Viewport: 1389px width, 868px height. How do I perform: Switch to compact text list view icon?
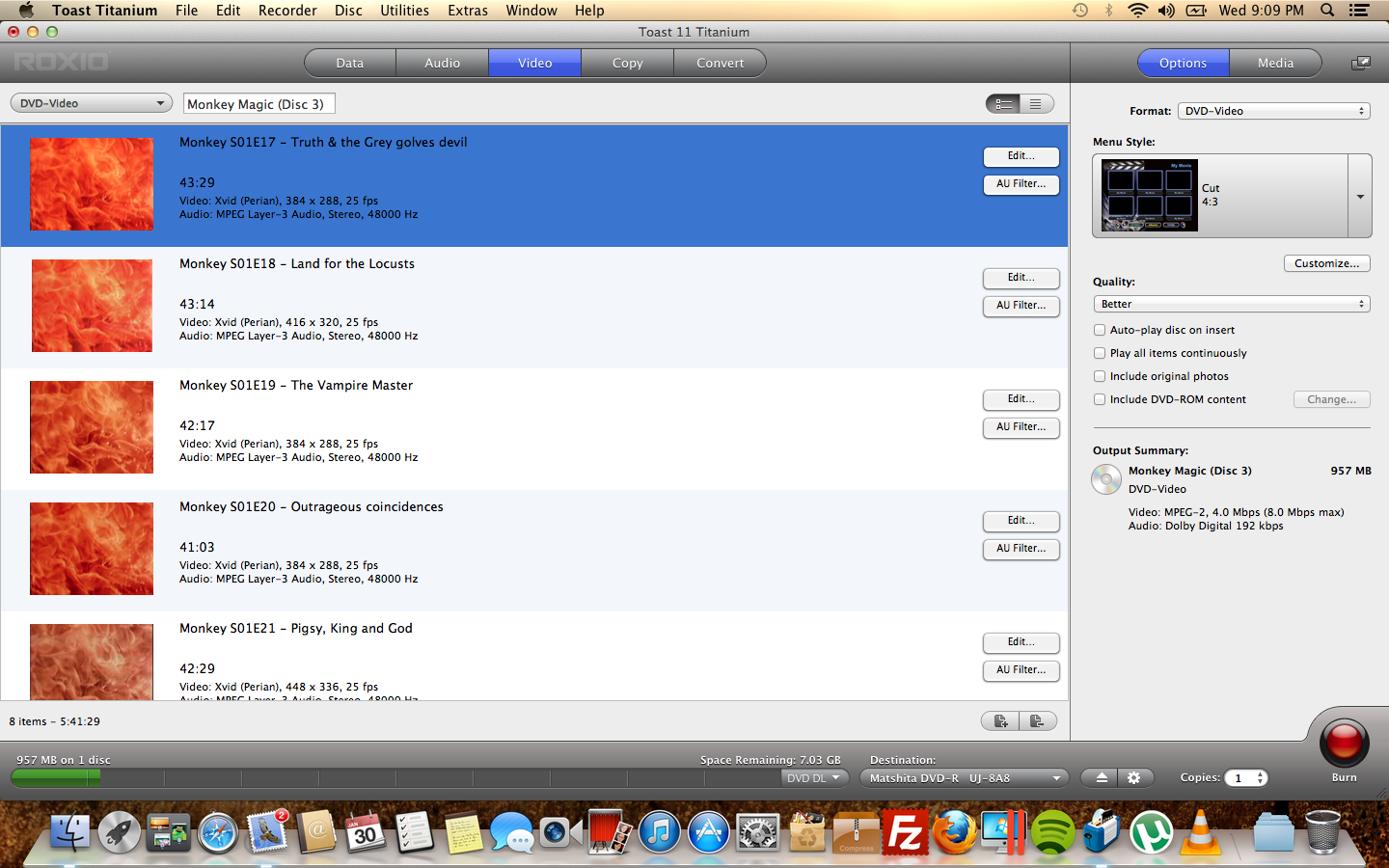point(1036,103)
